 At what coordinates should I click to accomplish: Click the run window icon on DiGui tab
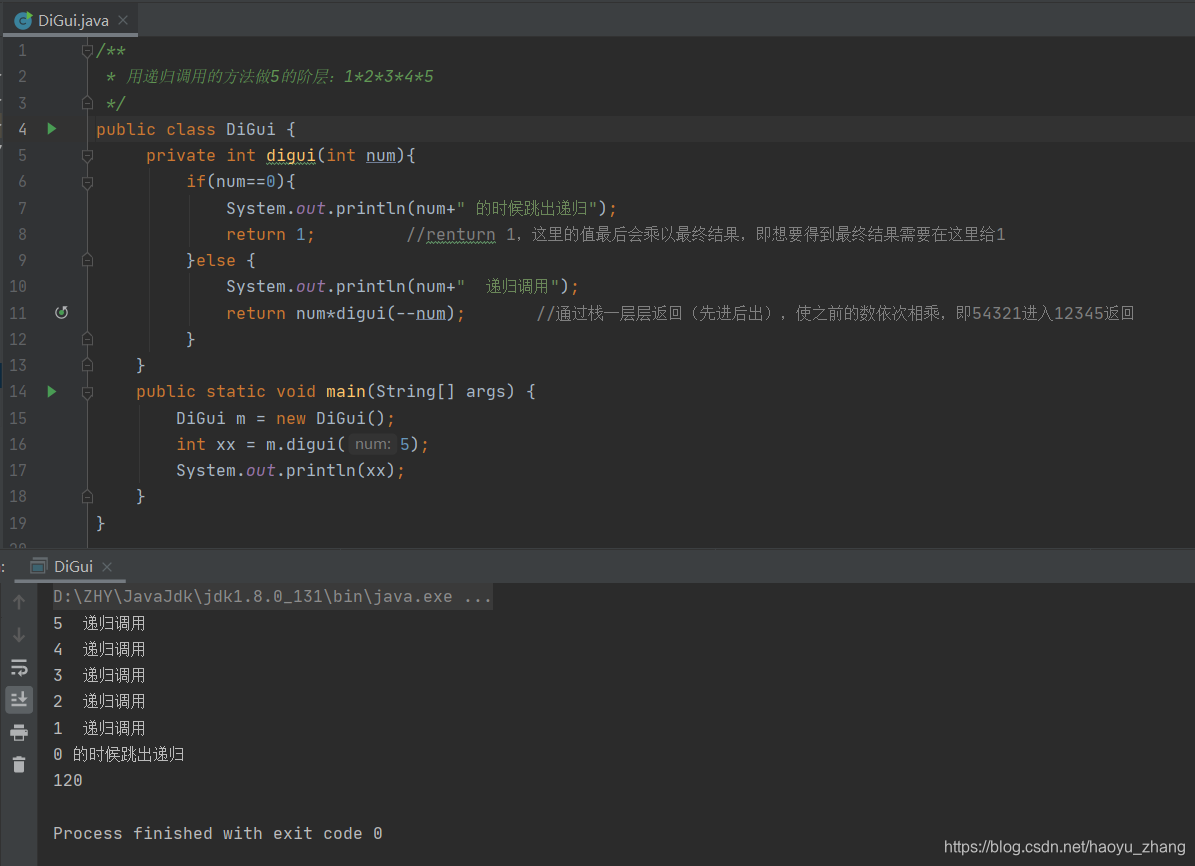39,566
